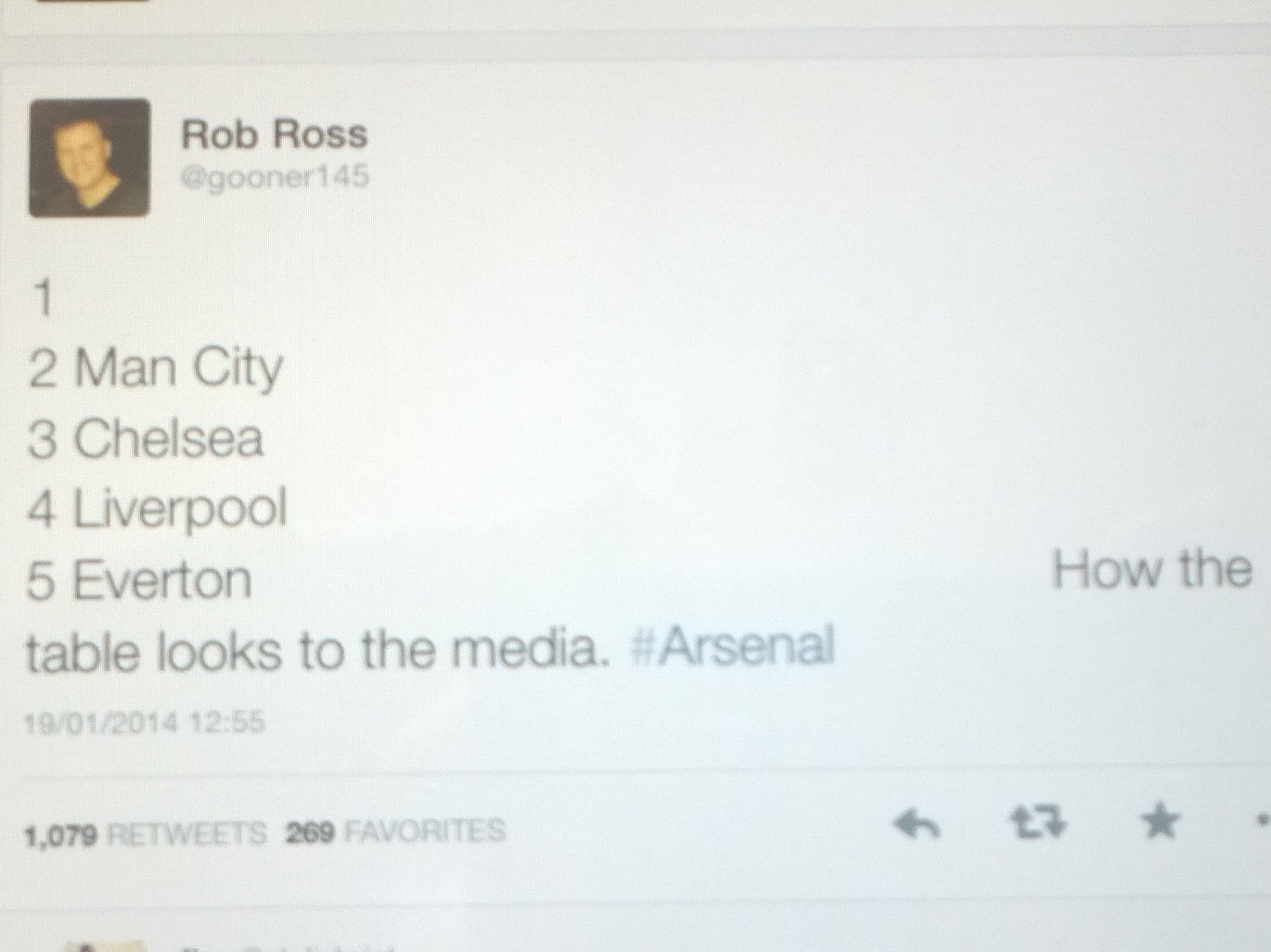This screenshot has height=952, width=1271.
Task: Reply to Rob Ross's tweet
Action: [917, 824]
